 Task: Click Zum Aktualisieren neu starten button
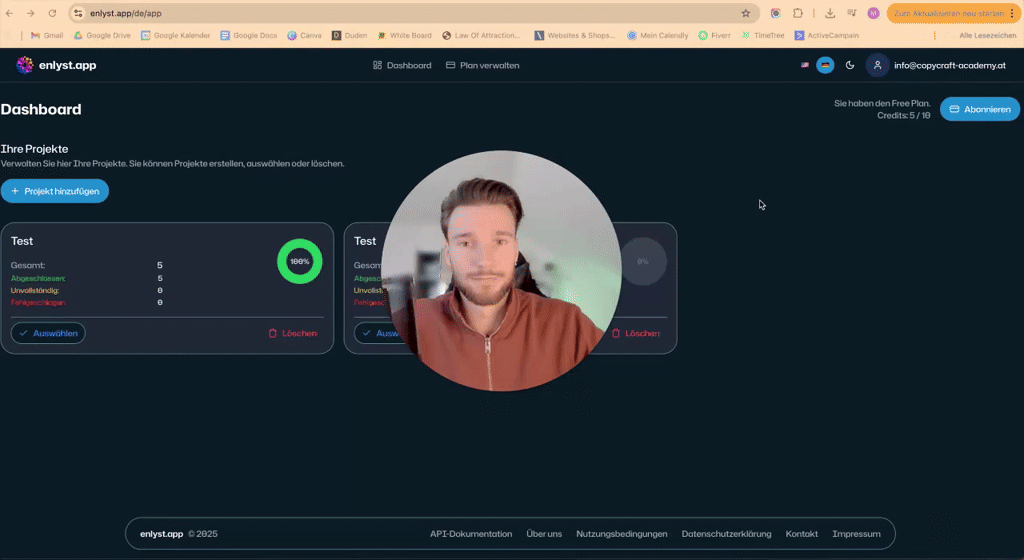[948, 13]
